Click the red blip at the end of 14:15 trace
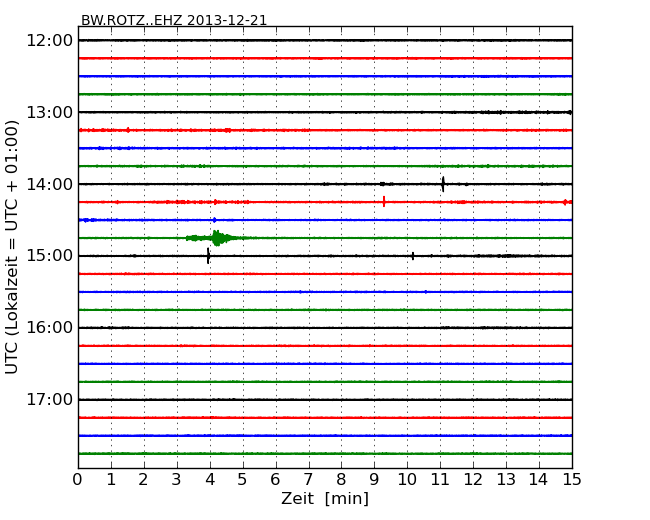 [x=566, y=202]
